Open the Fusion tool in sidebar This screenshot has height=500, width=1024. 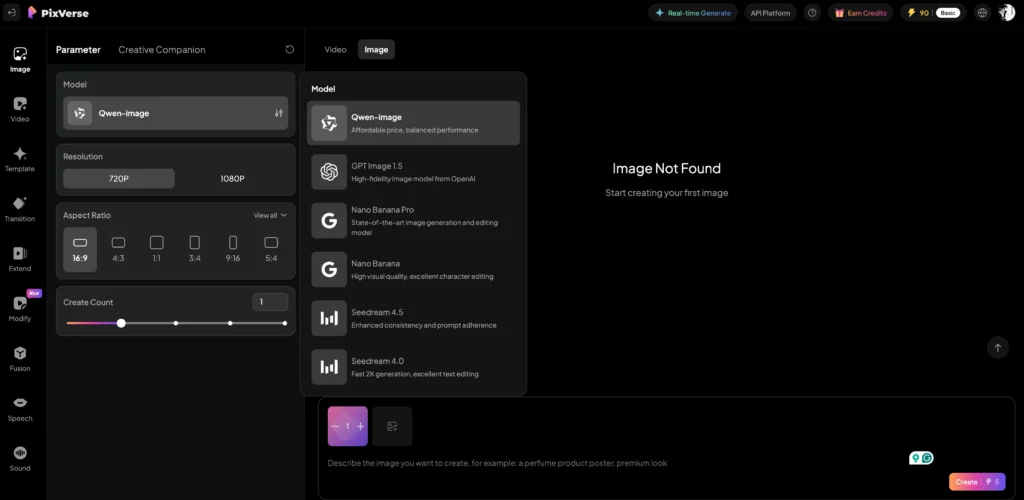(x=20, y=359)
